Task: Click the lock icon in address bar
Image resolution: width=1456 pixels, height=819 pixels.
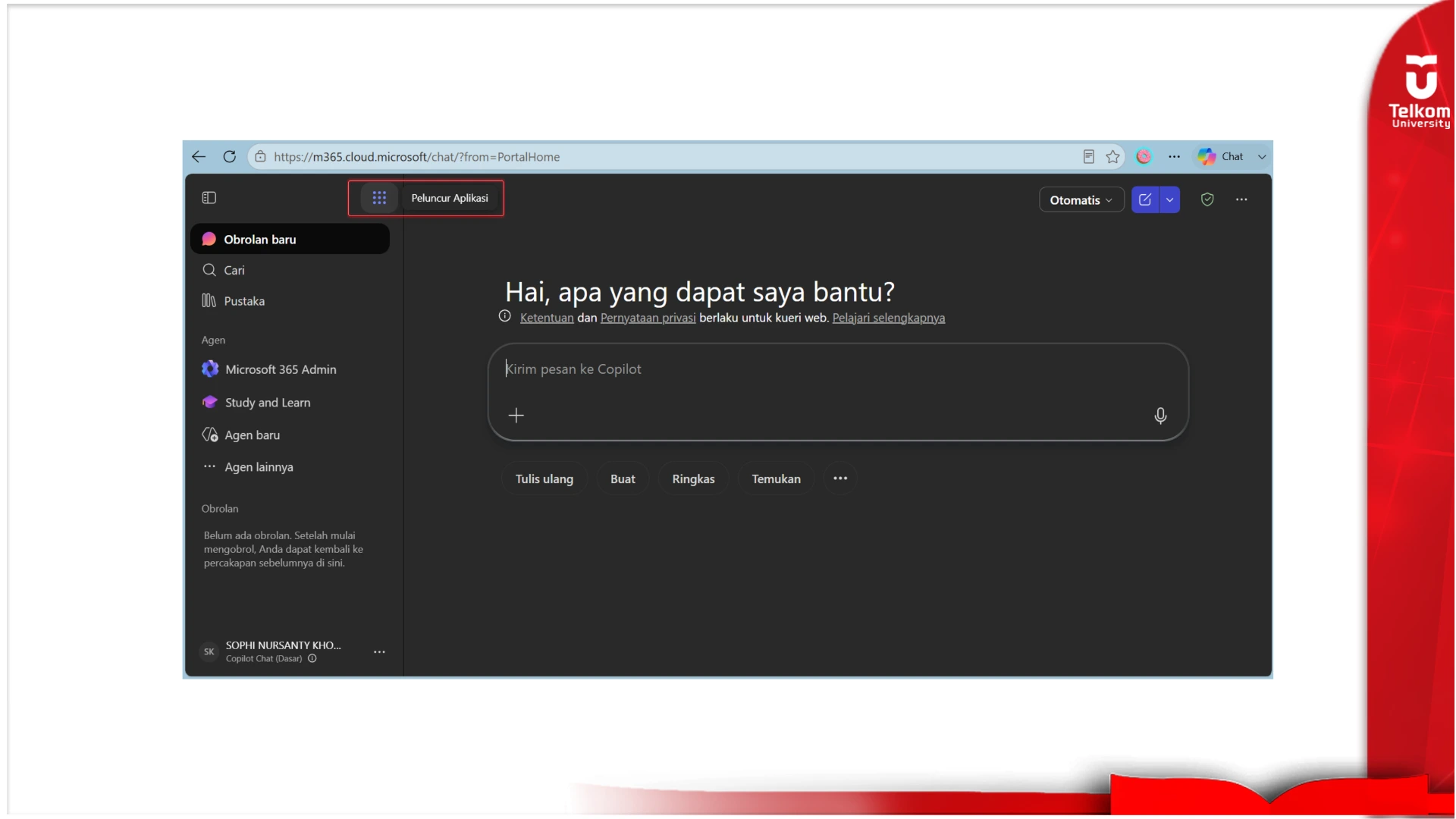Action: pos(260,157)
